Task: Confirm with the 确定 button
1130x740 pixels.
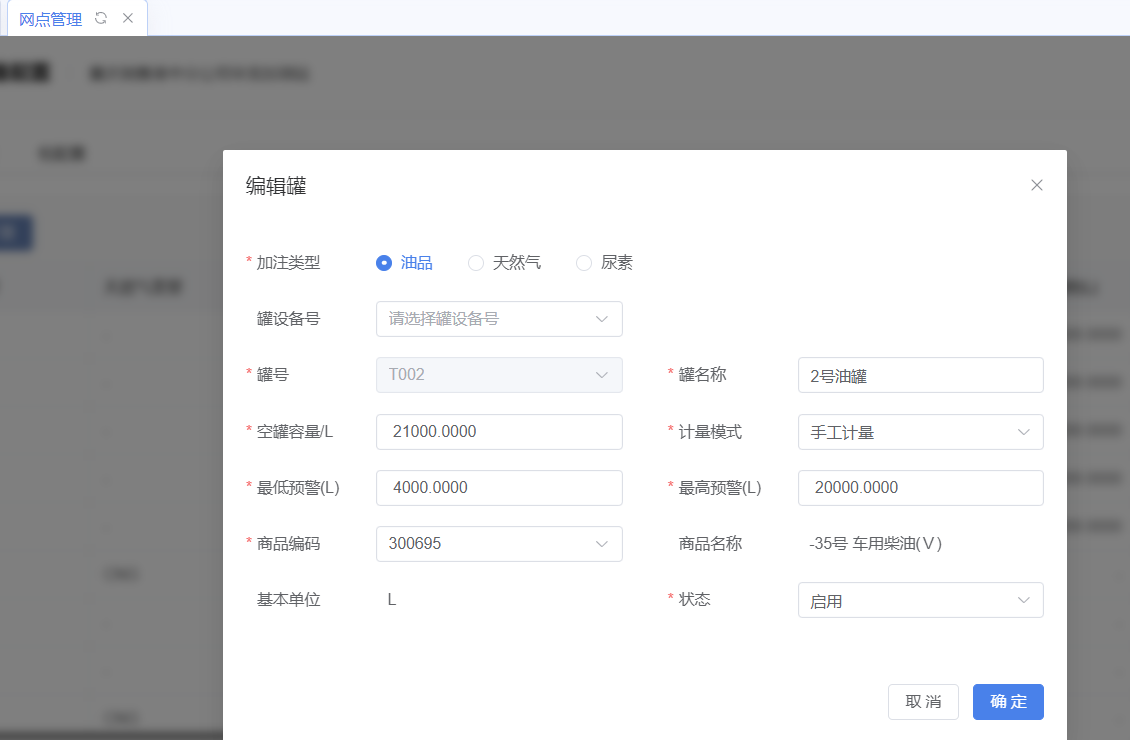Action: (1007, 702)
